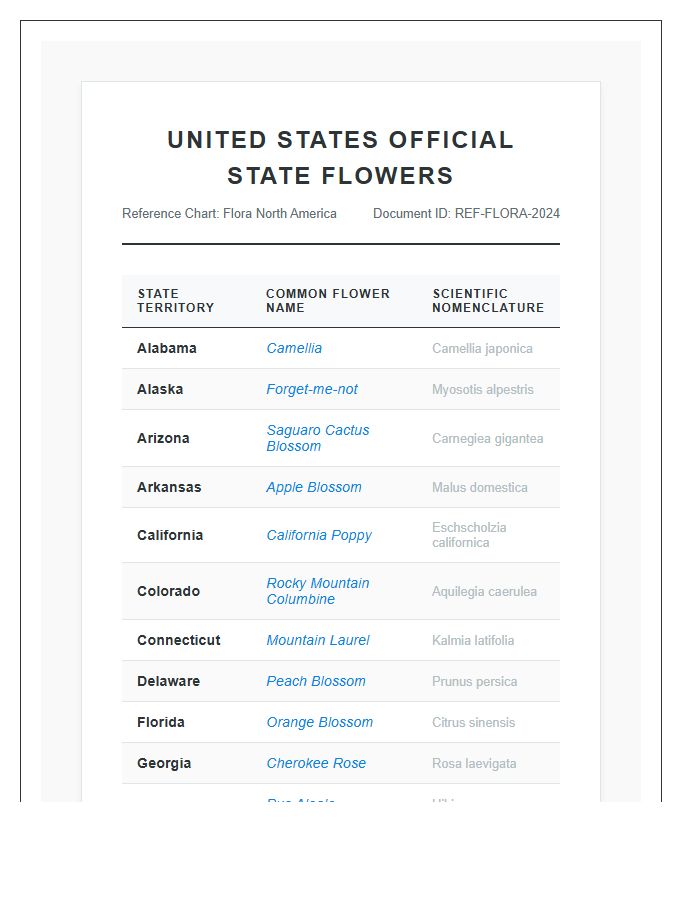Viewport: 700px width, 900px height.
Task: Open the Apple Blossom link
Action: point(314,487)
